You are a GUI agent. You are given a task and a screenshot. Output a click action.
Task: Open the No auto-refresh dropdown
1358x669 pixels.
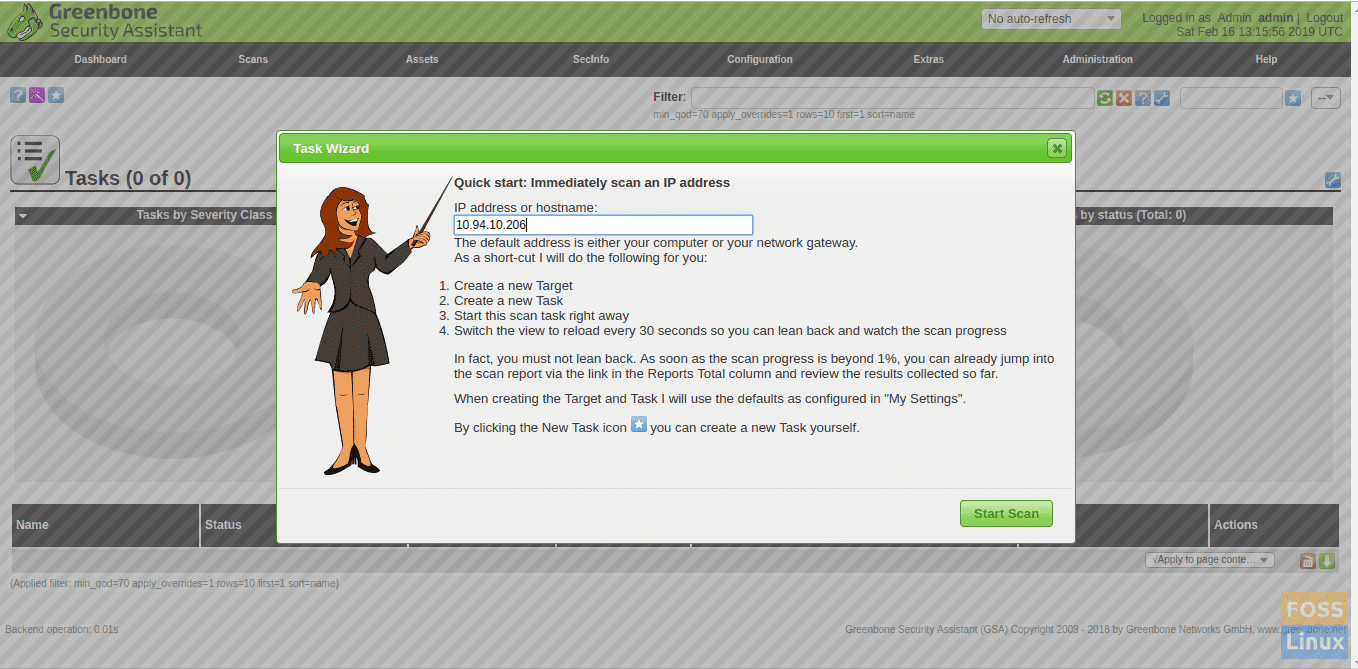pyautogui.click(x=1051, y=19)
